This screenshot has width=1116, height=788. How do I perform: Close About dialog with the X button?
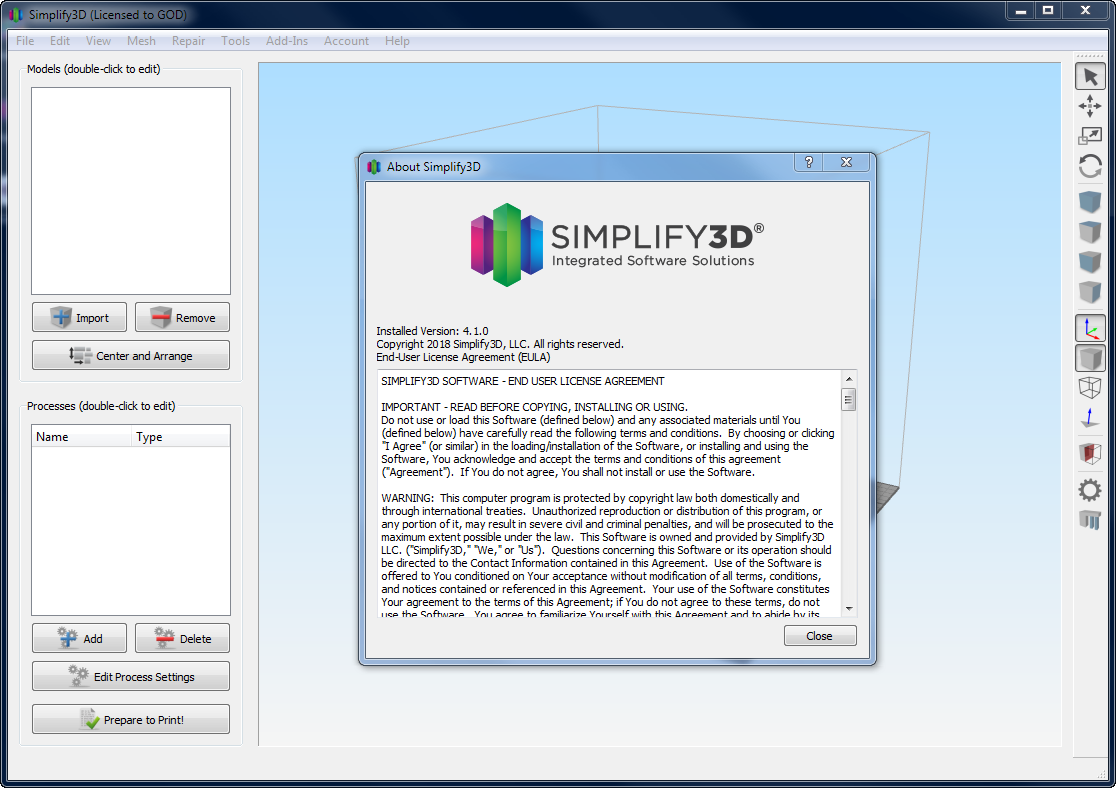[x=846, y=162]
